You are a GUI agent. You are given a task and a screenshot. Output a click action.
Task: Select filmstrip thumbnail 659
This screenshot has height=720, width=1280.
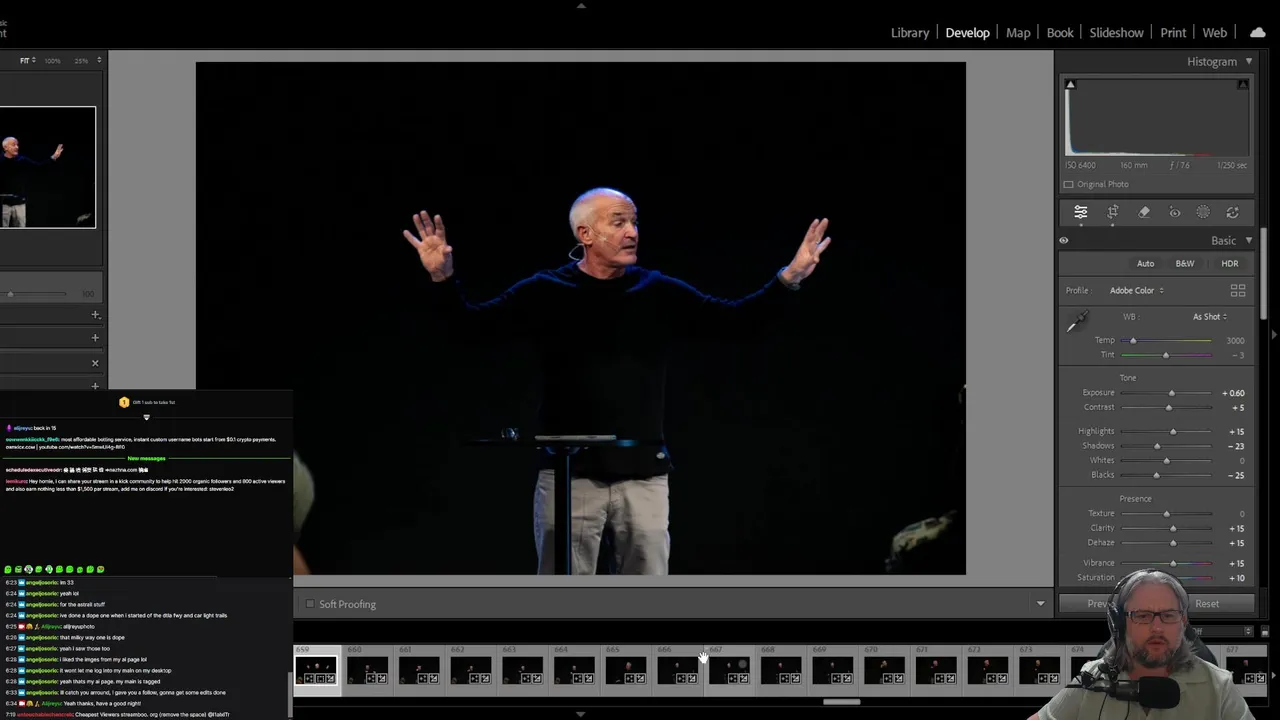pos(316,670)
